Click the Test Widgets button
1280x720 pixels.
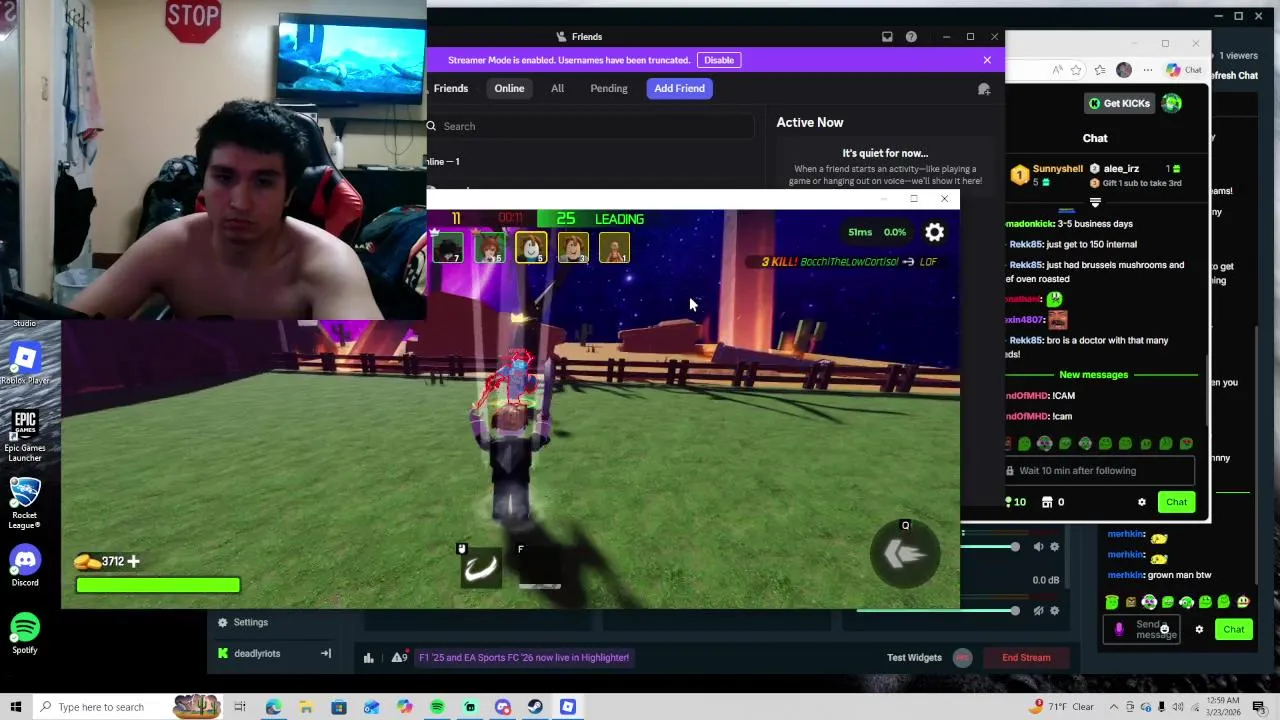pos(914,657)
